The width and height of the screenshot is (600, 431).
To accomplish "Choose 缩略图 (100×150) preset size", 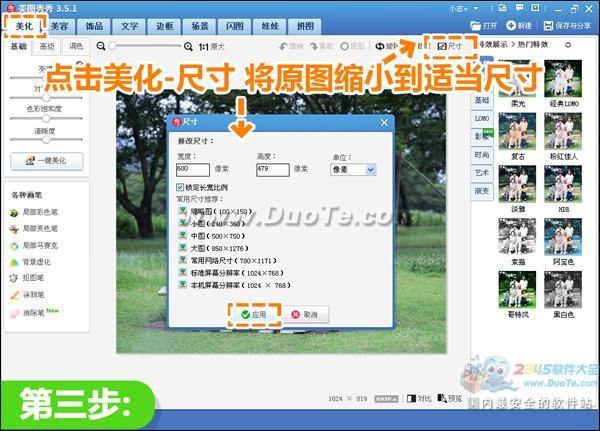I will pyautogui.click(x=216, y=211).
